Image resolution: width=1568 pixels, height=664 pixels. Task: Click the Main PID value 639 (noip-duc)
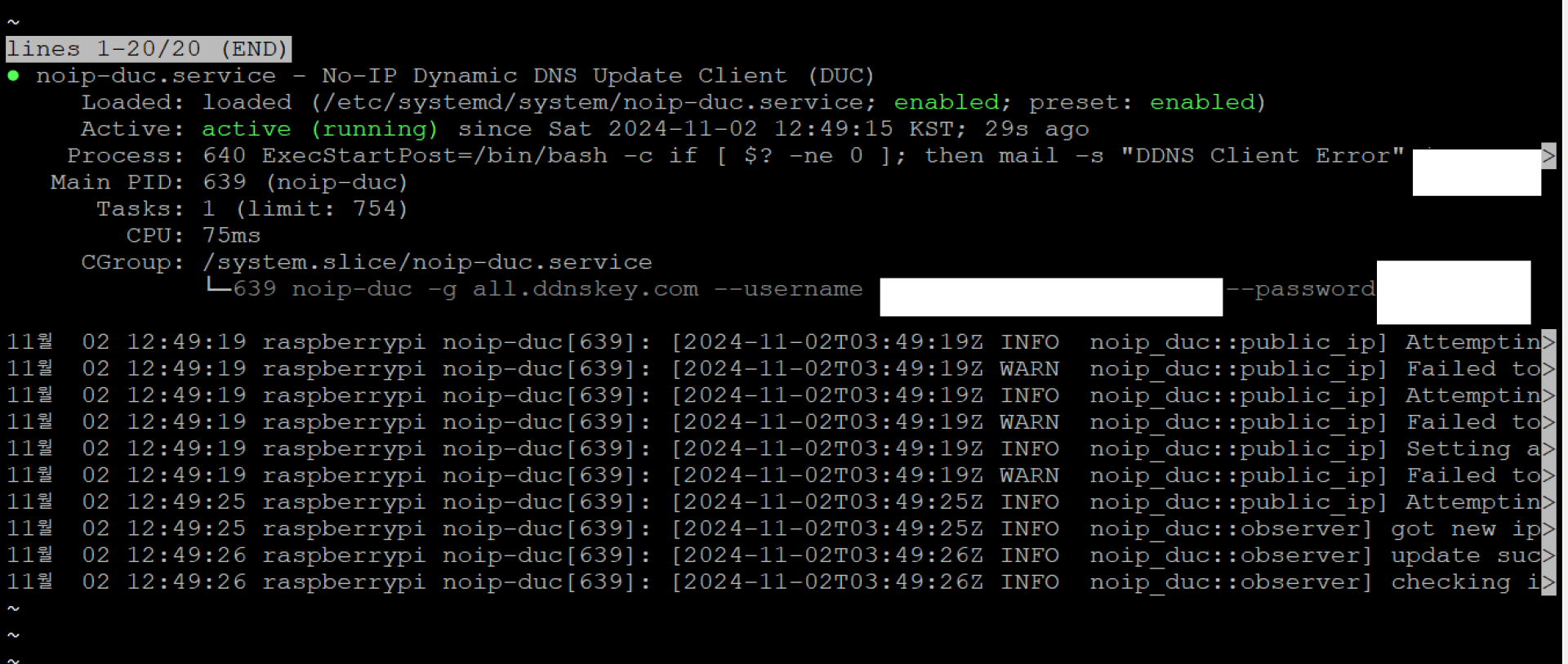305,182
